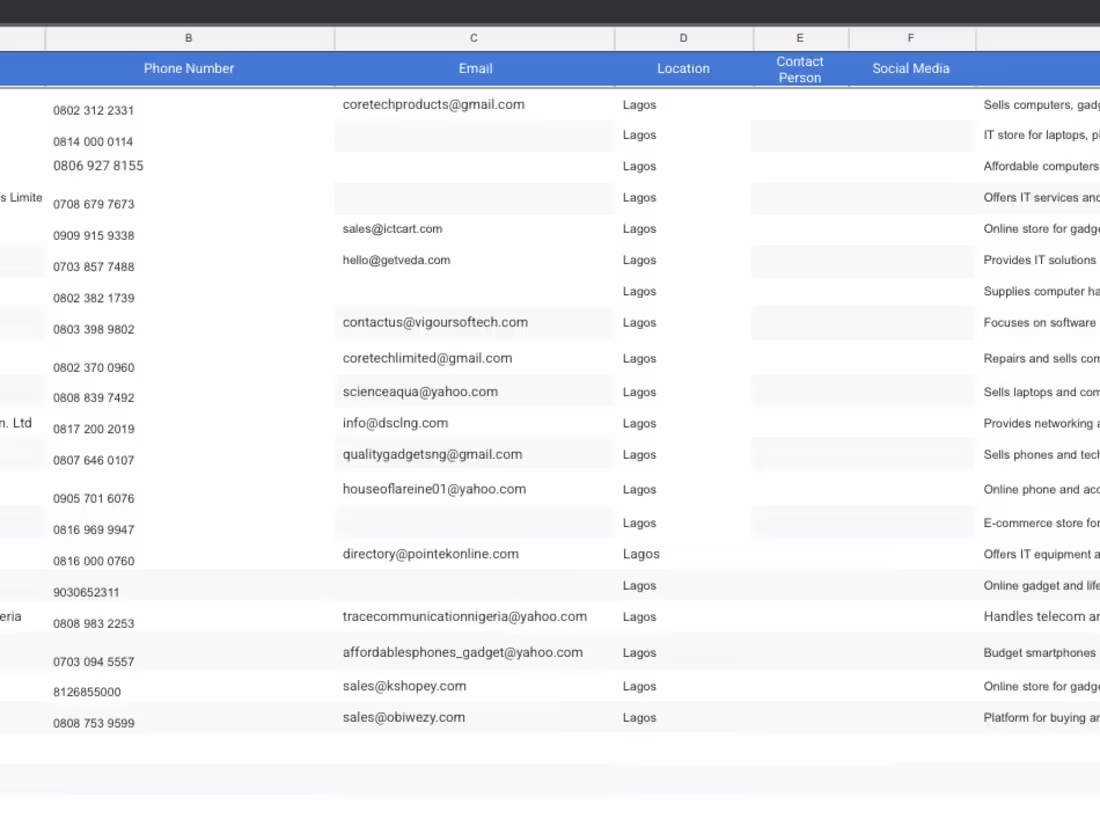
Task: Click the Social Media header cell
Action: [x=911, y=69]
